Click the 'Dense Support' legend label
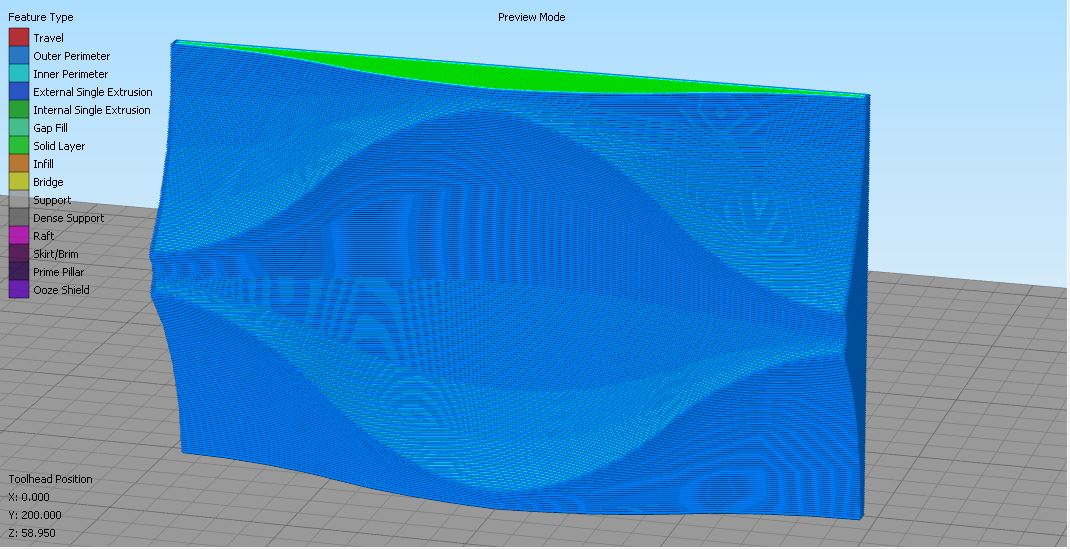 [x=69, y=218]
